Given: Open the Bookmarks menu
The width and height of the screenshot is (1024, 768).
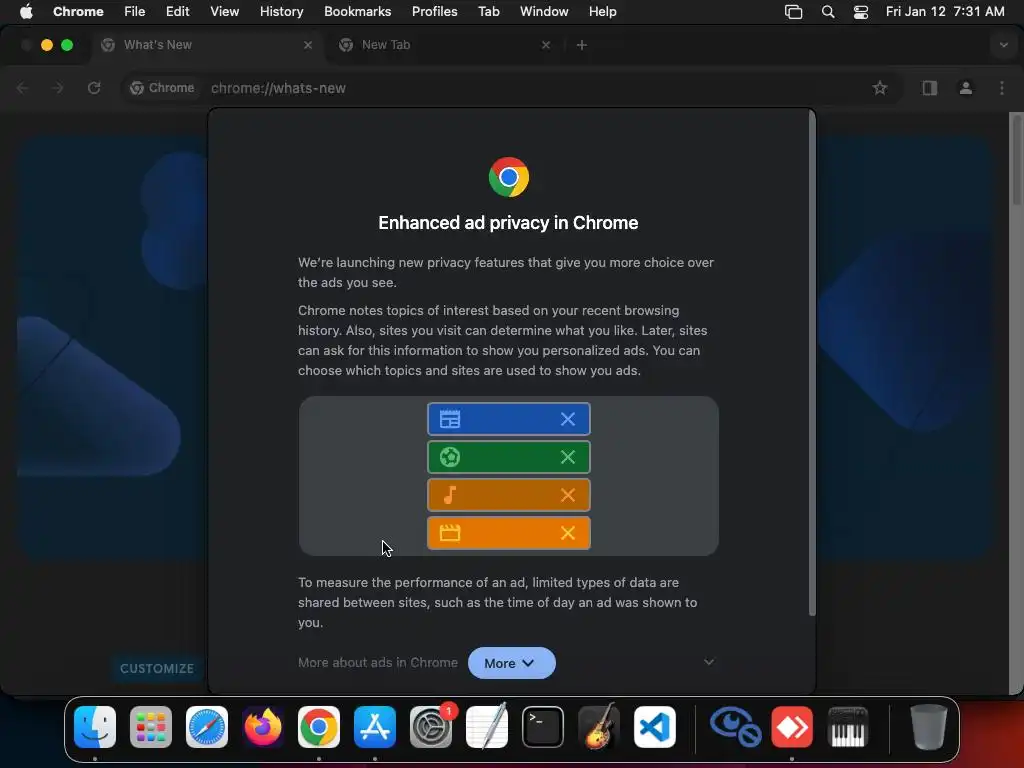Looking at the screenshot, I should pyautogui.click(x=358, y=12).
